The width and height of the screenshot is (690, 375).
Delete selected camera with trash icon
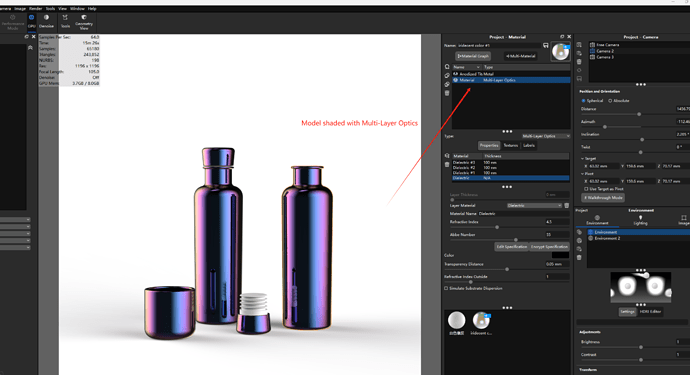579,62
